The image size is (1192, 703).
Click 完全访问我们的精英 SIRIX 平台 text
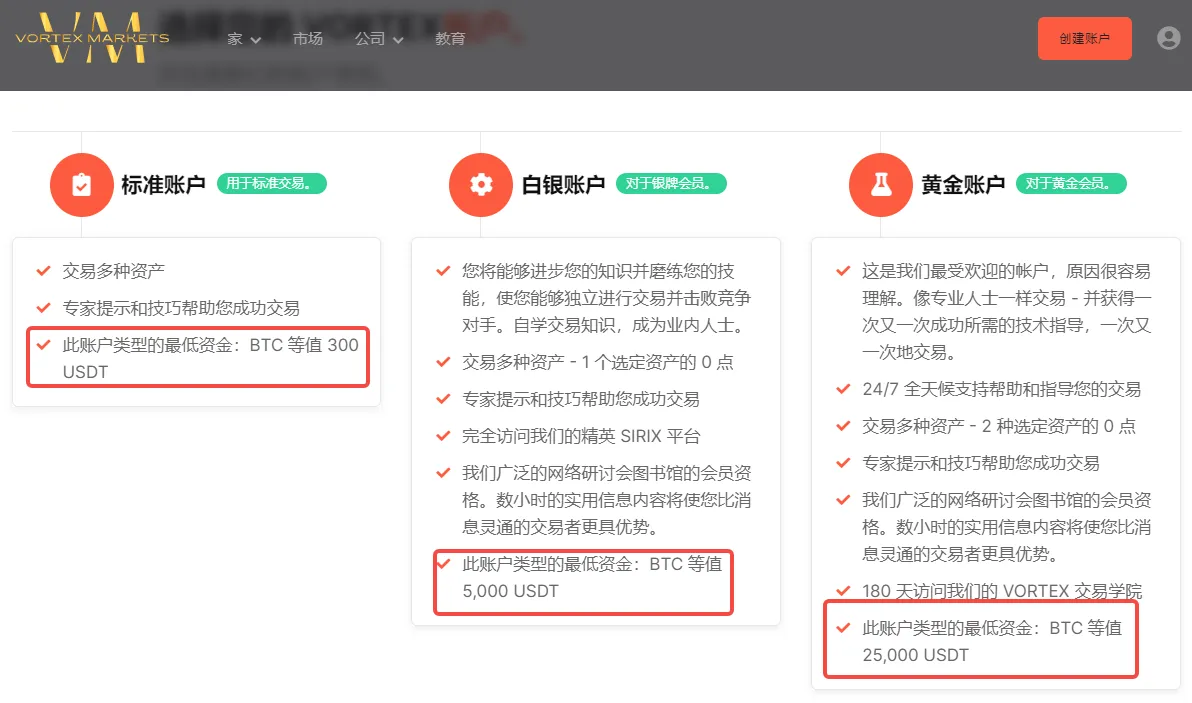(581, 436)
